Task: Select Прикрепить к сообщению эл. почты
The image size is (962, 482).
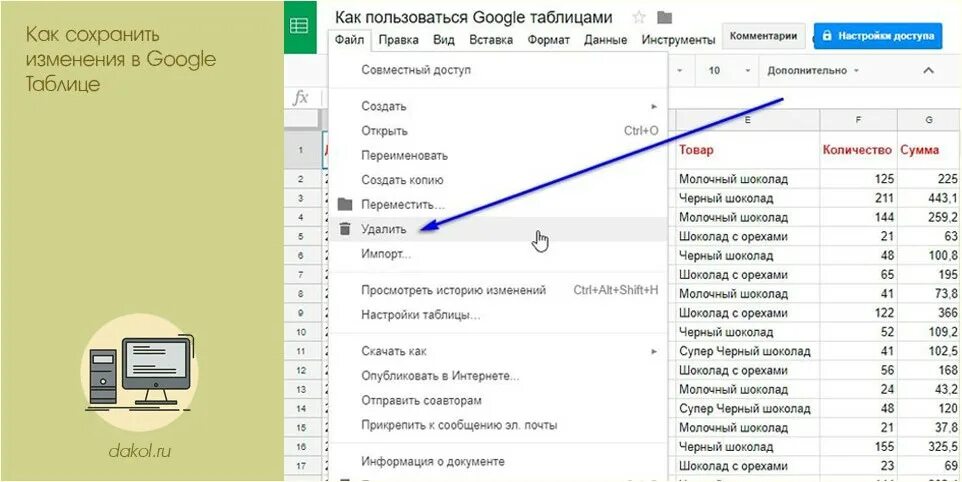Action: point(498,425)
